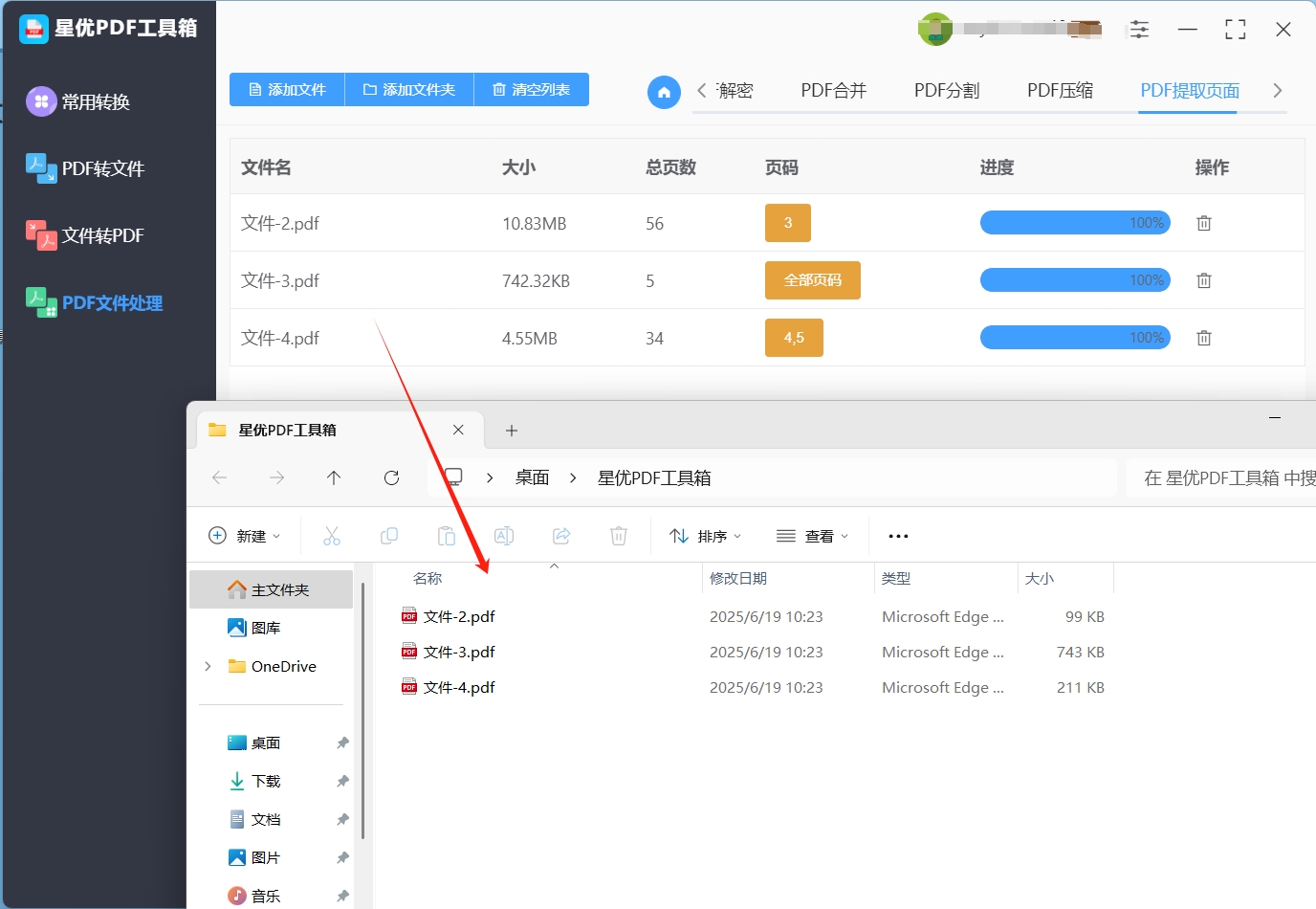Click the progress bar of 文件-2.pdf
The width and height of the screenshot is (1316, 909).
(x=1075, y=223)
